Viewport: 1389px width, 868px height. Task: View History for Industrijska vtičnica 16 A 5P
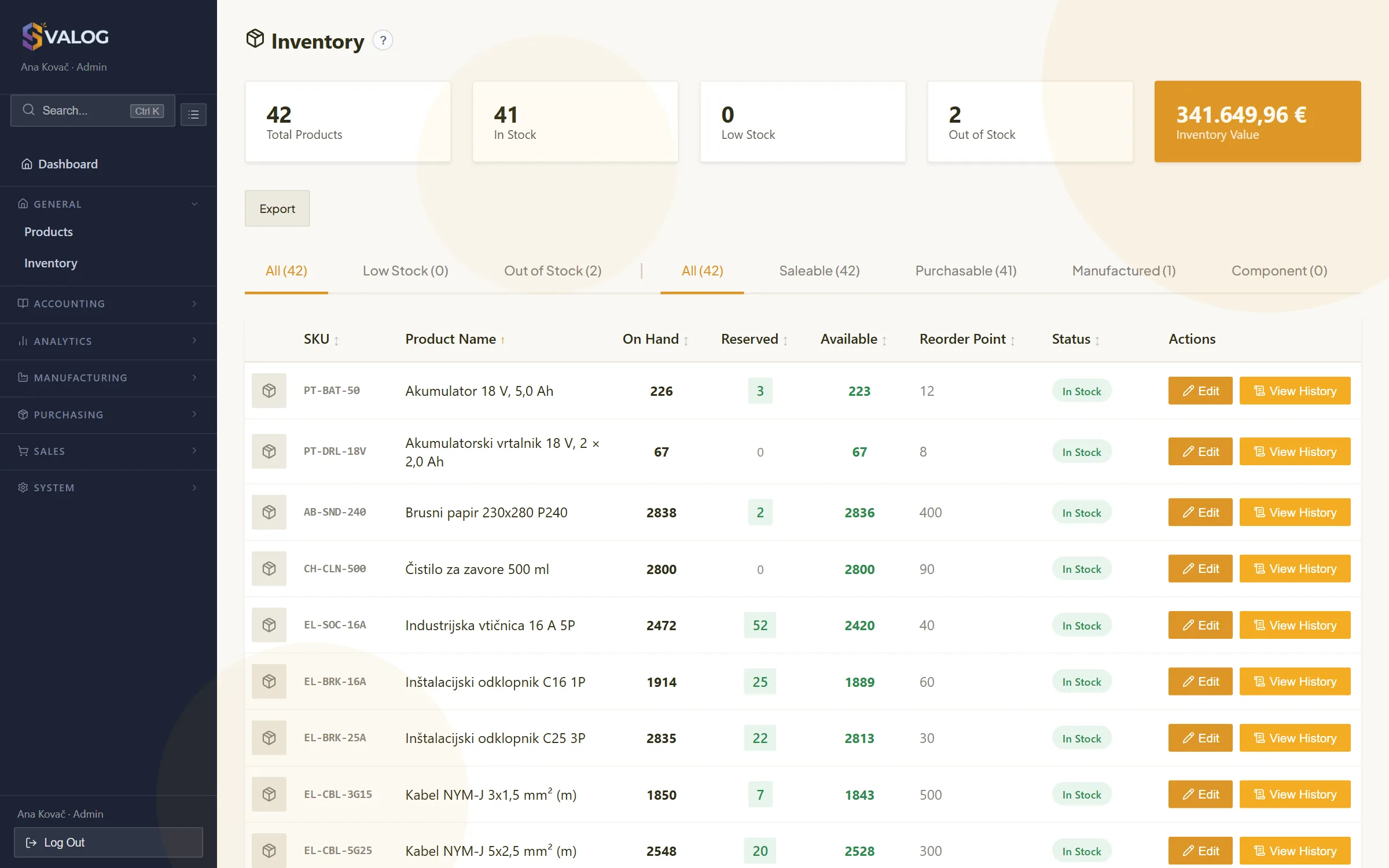click(1295, 625)
